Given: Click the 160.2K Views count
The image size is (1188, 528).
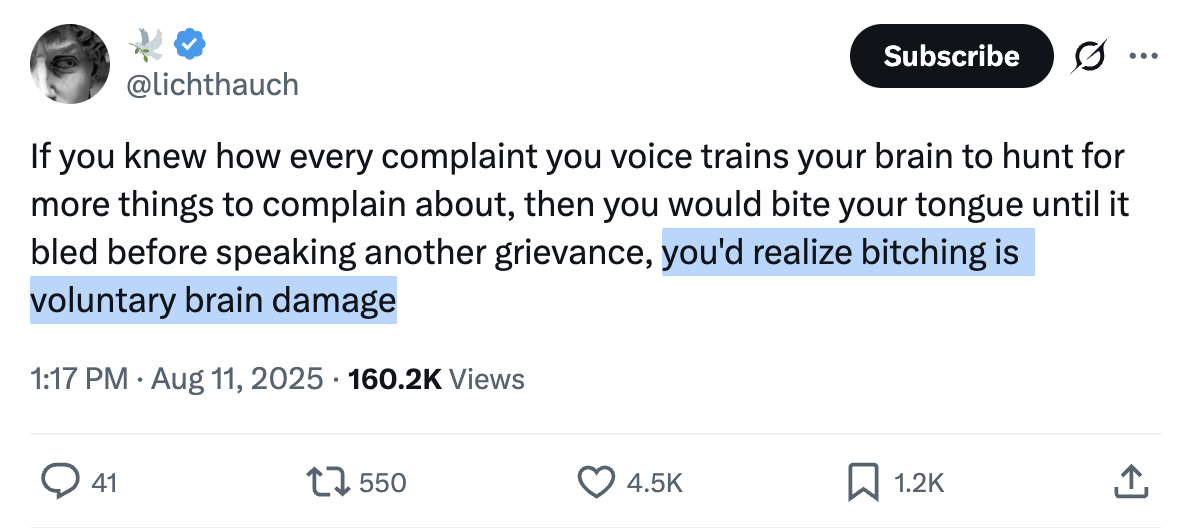Looking at the screenshot, I should point(436,379).
